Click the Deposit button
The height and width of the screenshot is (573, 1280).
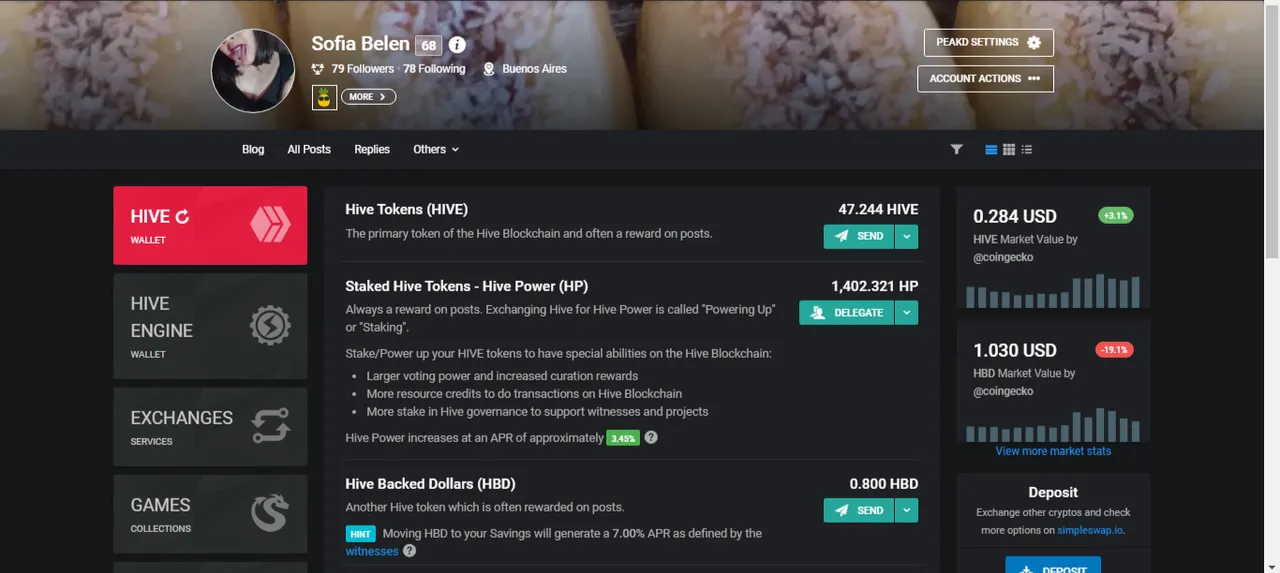tap(1053, 565)
